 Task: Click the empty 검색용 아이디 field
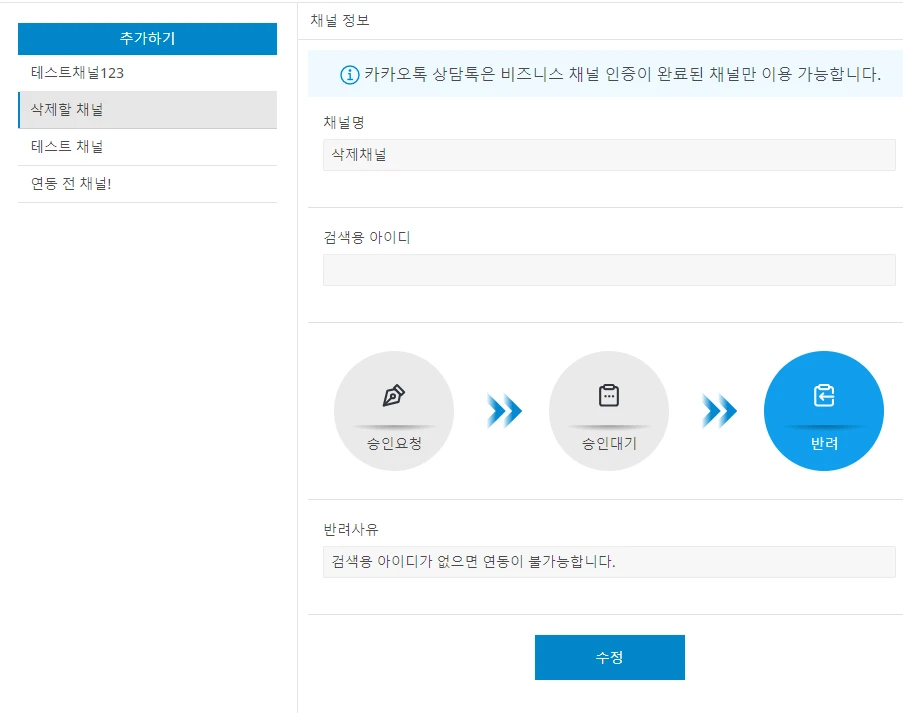click(607, 270)
